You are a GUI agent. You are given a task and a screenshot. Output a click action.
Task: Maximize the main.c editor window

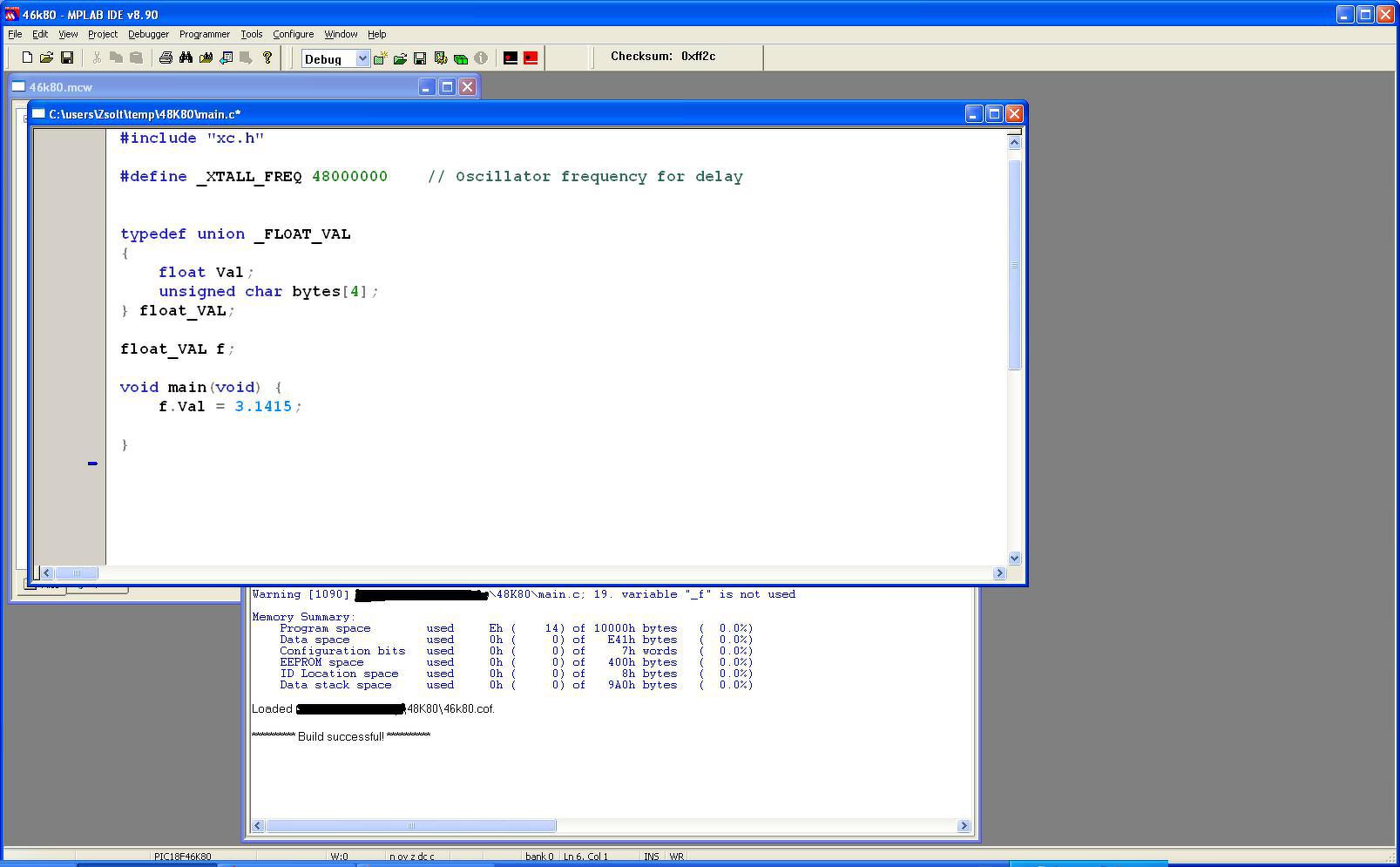coord(994,113)
